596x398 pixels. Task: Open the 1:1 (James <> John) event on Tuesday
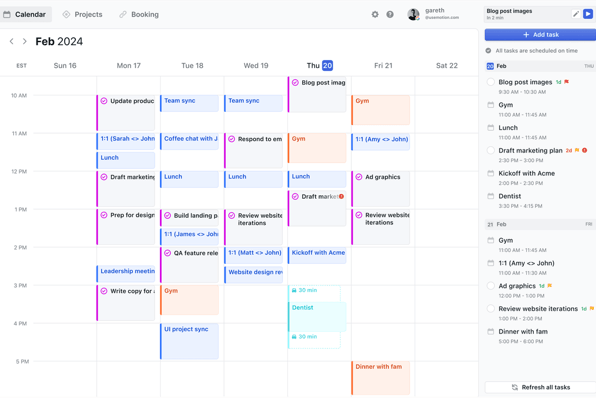(189, 236)
